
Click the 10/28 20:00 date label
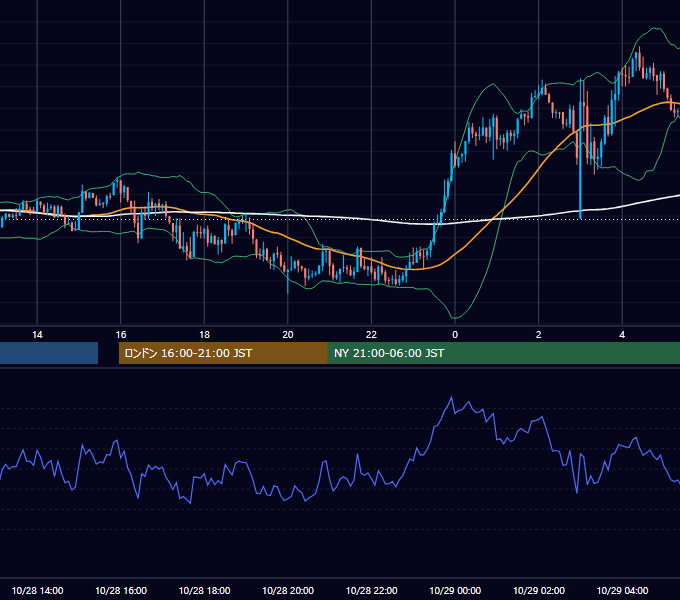pos(288,590)
